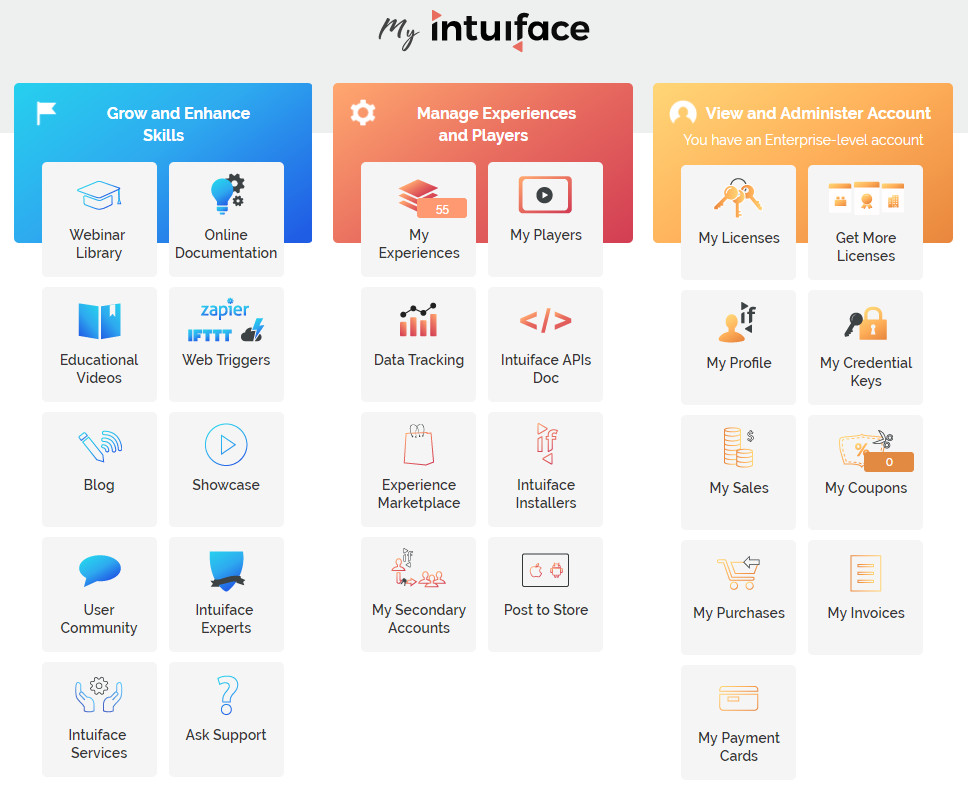Viewport: 968px width, 794px height.
Task: Click the User Community label
Action: pos(99,619)
